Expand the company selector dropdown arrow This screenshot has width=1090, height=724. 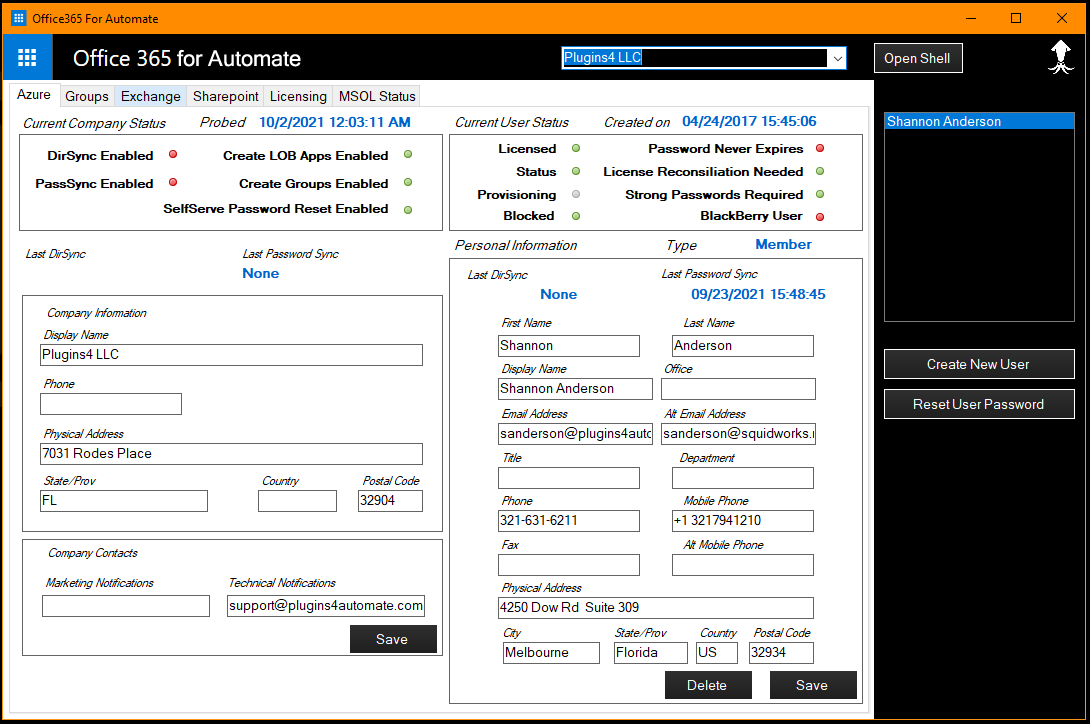coord(838,58)
